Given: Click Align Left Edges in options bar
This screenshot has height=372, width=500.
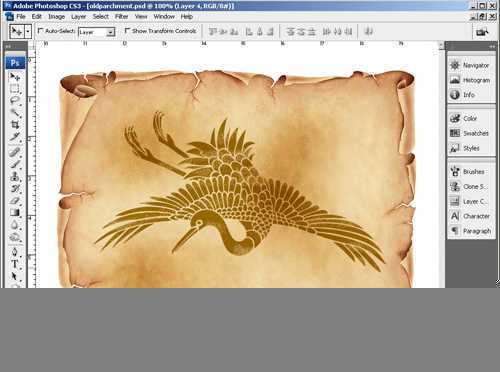Looking at the screenshot, I should click(x=249, y=32).
